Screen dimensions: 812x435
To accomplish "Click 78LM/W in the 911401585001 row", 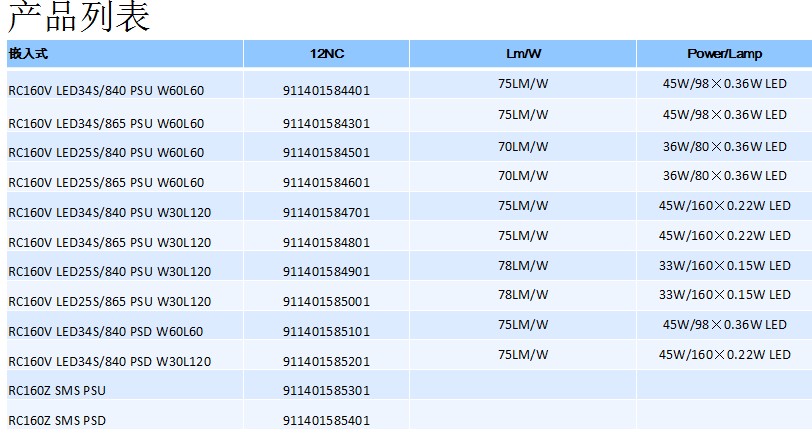I will [x=523, y=295].
